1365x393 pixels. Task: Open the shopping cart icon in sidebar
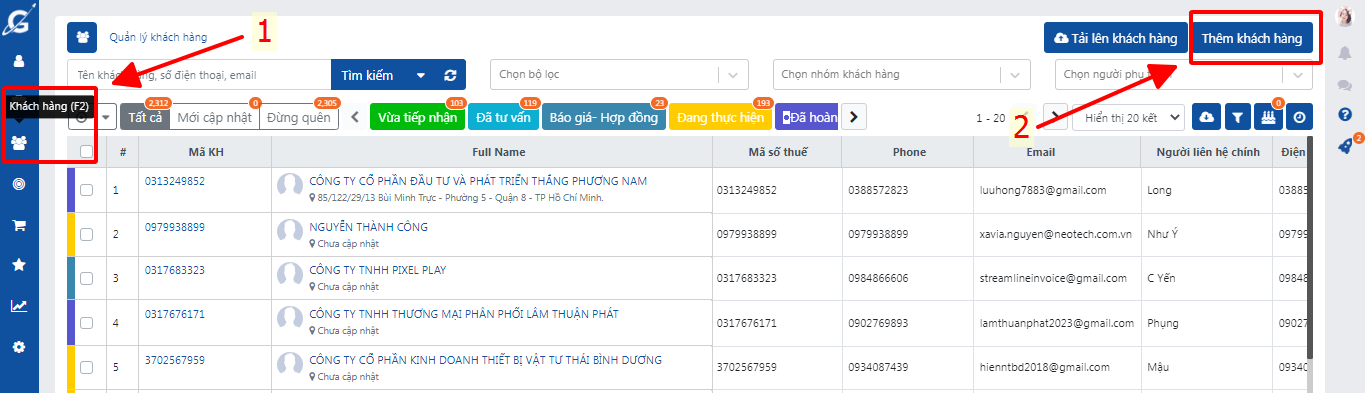pos(19,225)
